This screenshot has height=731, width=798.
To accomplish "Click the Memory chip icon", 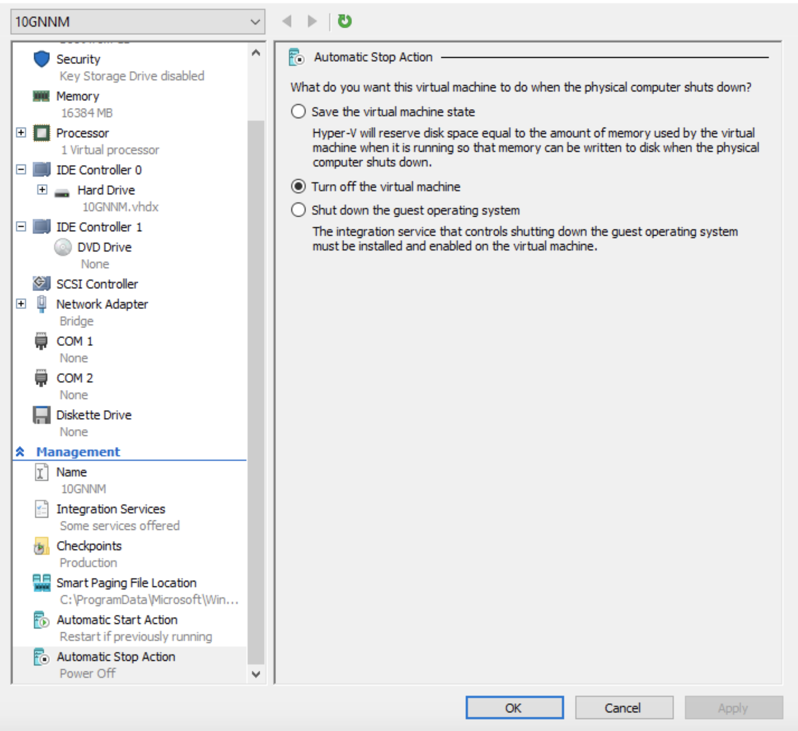I will [x=41, y=96].
